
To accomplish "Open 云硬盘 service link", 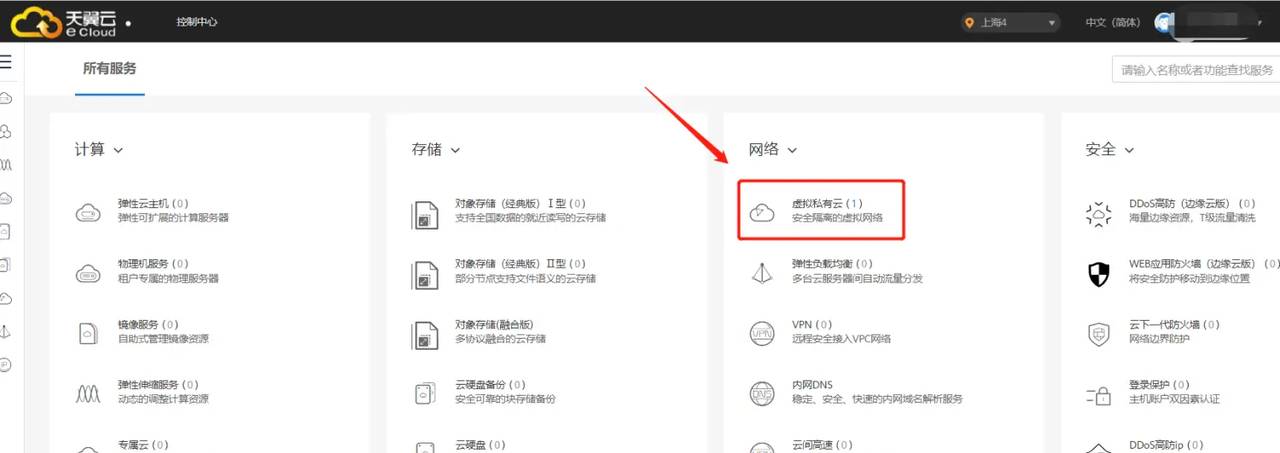I will pyautogui.click(x=481, y=444).
